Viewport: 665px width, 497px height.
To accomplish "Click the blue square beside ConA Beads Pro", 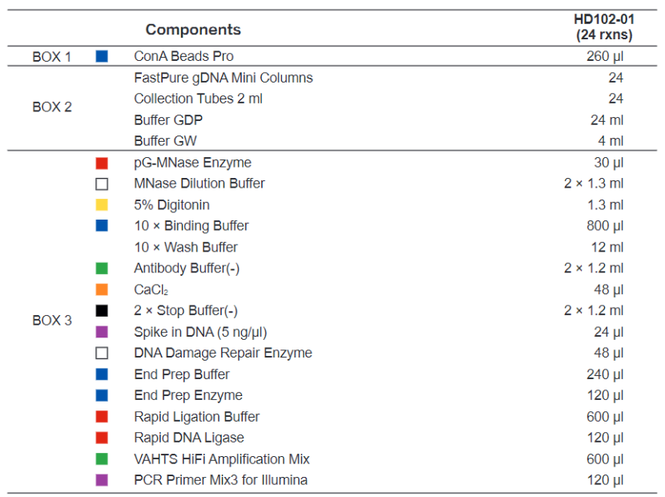I will [x=102, y=56].
